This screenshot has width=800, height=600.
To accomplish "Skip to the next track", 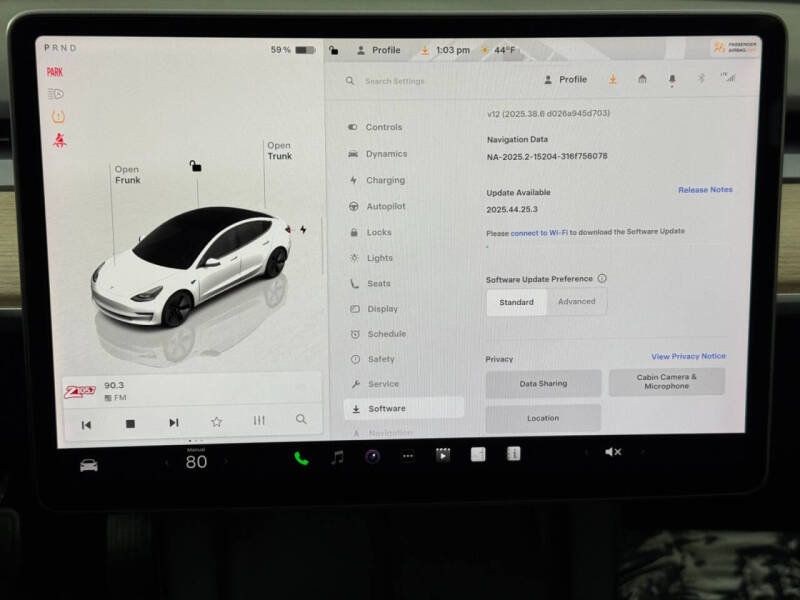I will point(172,423).
